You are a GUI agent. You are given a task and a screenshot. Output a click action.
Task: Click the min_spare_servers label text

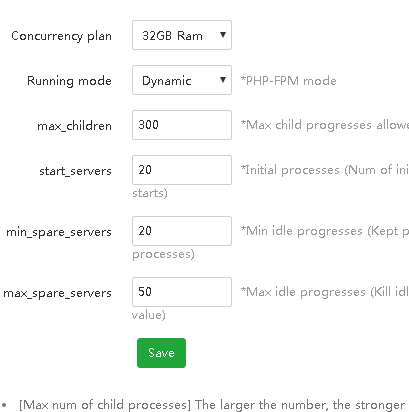(x=59, y=232)
